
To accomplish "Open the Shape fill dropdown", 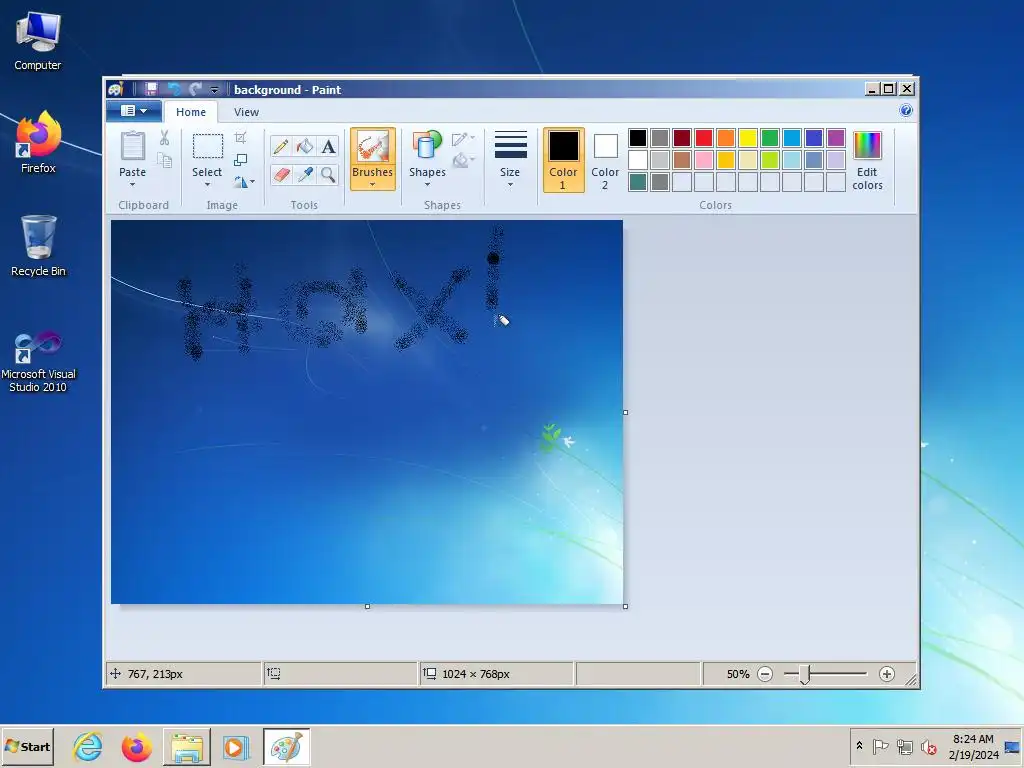I will coord(463,160).
